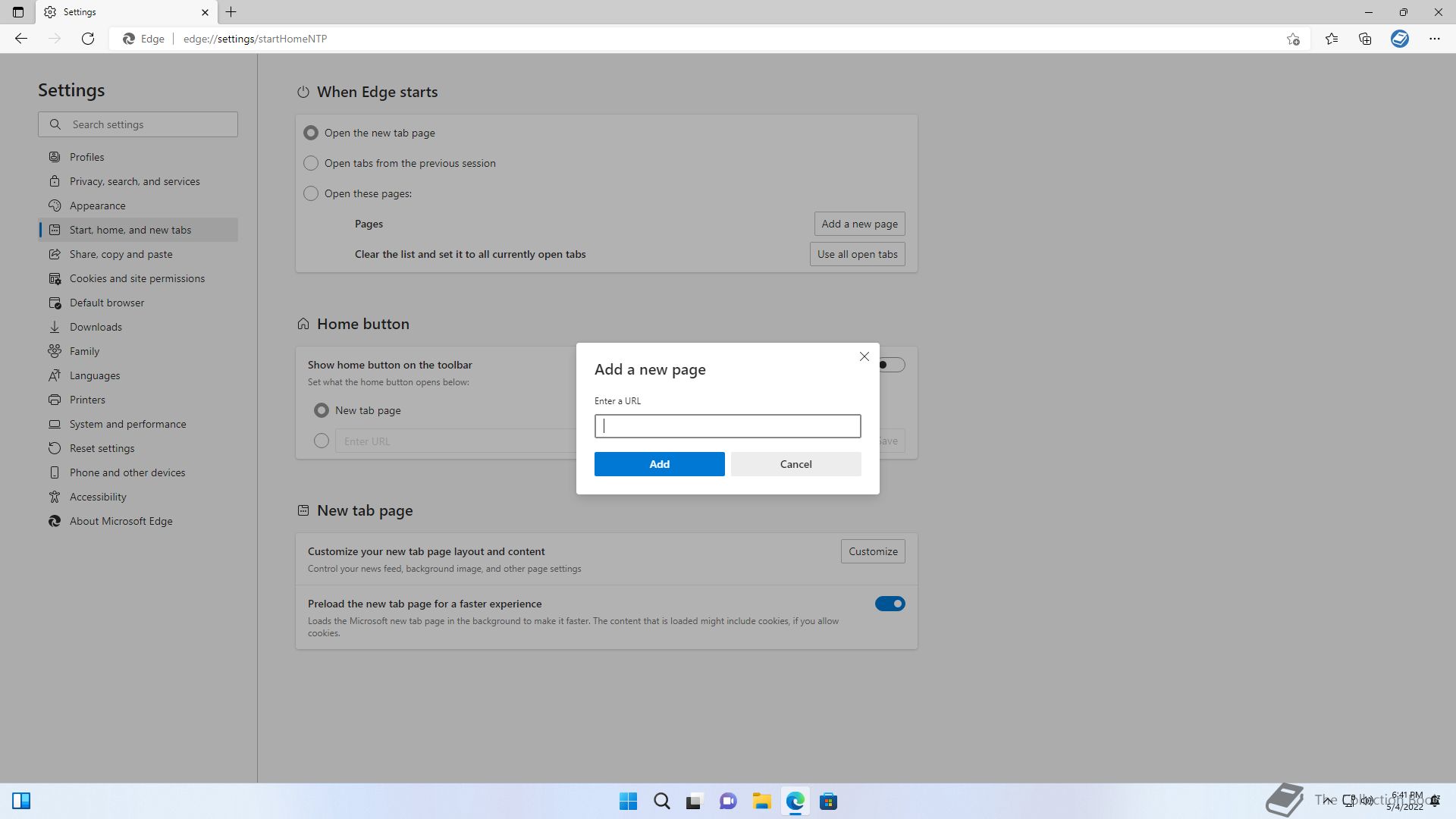
Task: Open Chat app on taskbar
Action: coord(728,802)
